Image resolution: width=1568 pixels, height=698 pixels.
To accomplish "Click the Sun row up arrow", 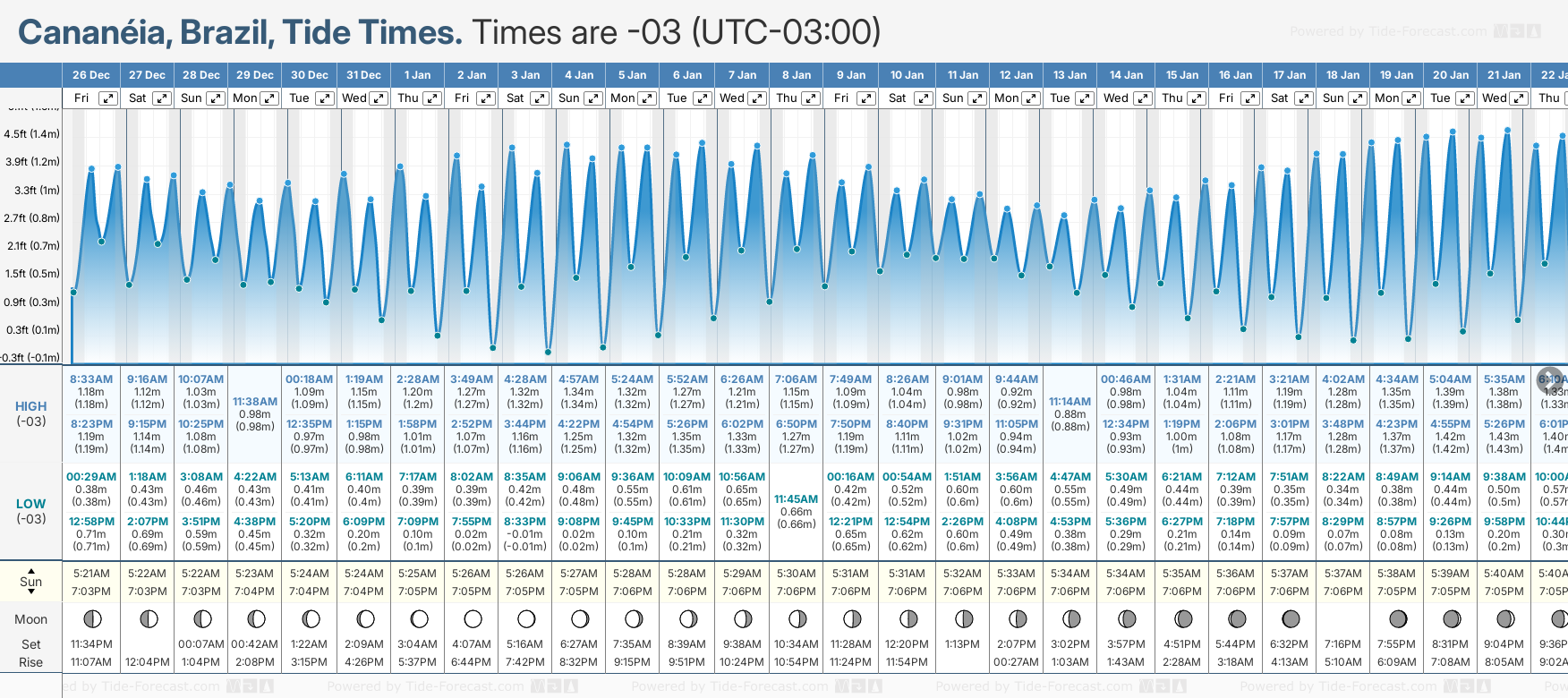I will coord(31,570).
